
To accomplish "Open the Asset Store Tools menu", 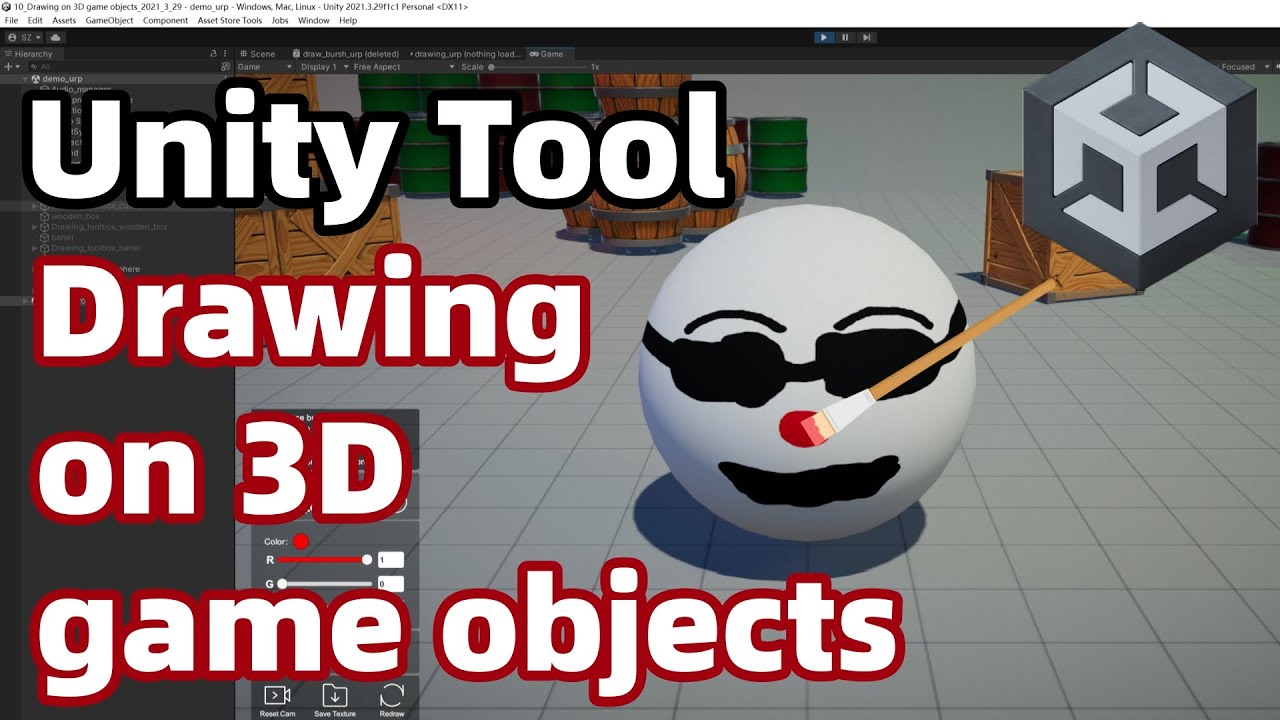I will 230,20.
